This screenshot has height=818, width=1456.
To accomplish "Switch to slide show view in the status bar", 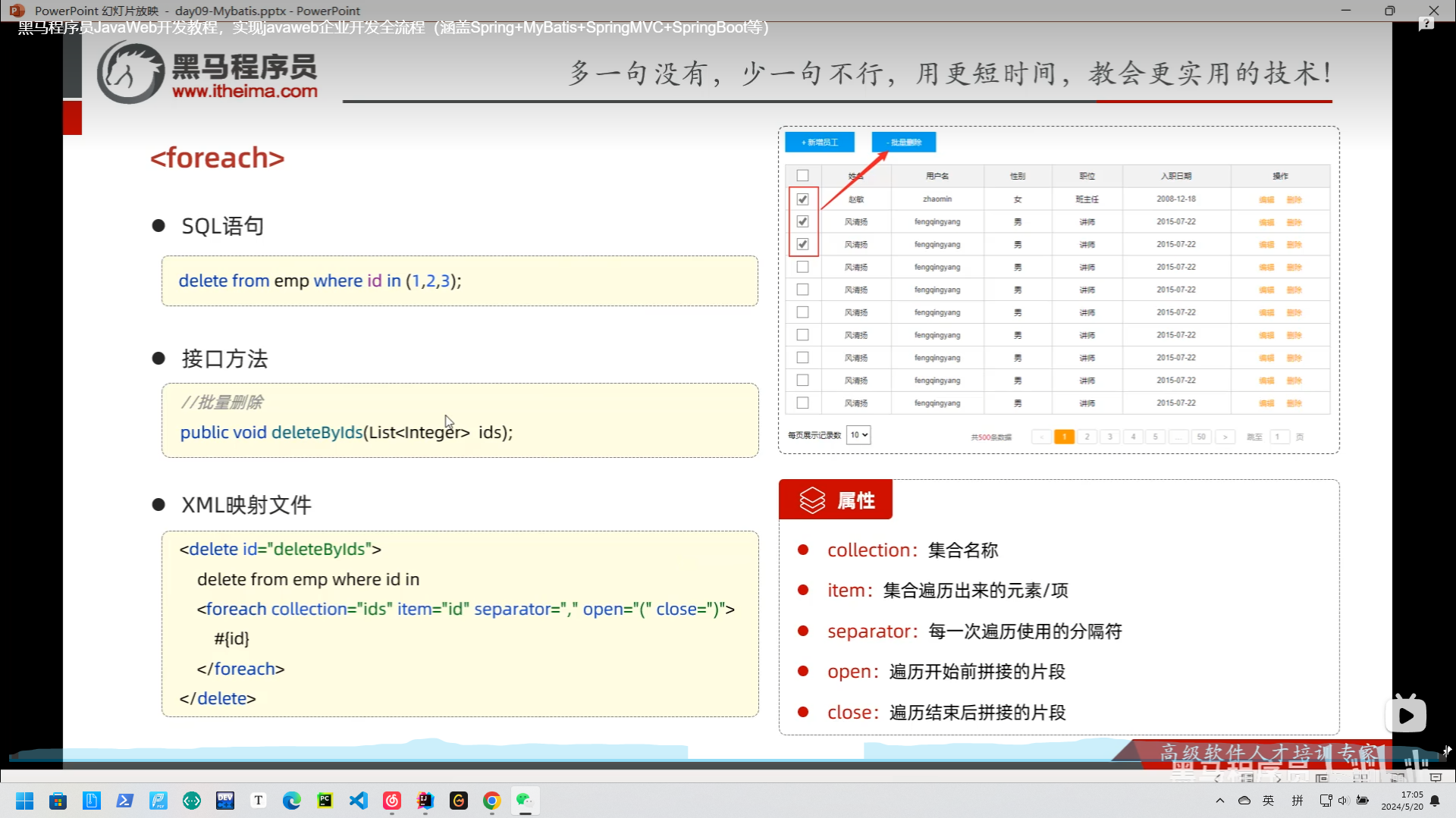I will tap(1435, 778).
